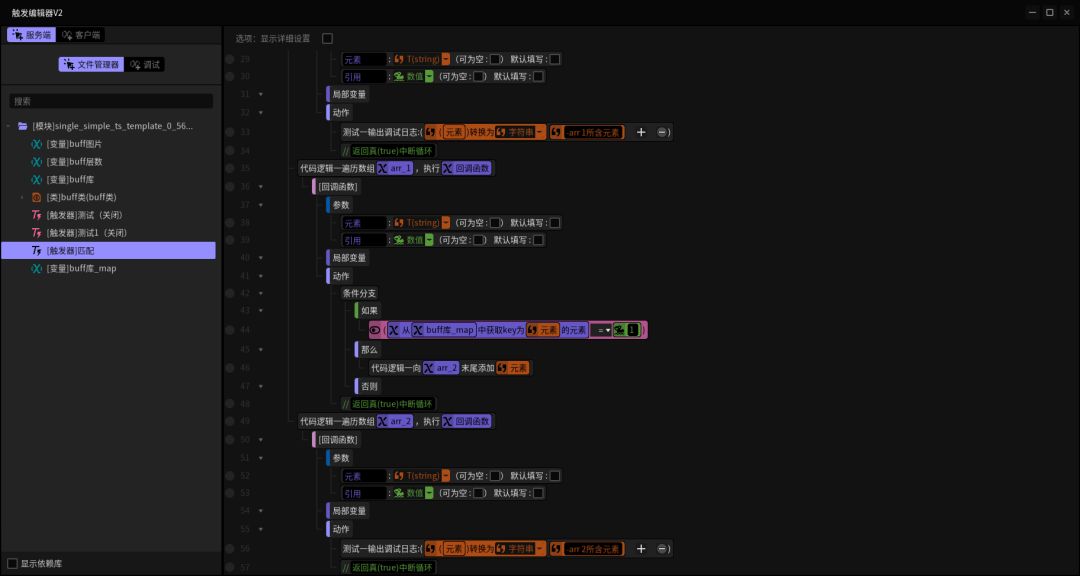Click the breakpoint circle on line 44

(x=230, y=331)
